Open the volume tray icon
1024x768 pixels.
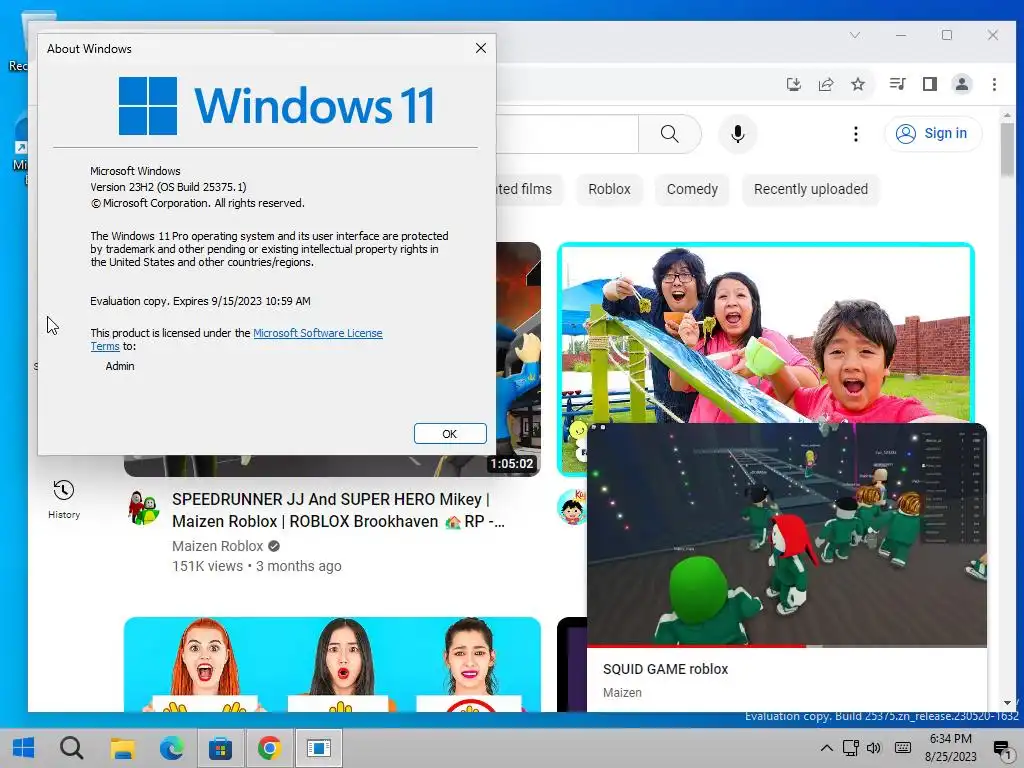pos(874,748)
